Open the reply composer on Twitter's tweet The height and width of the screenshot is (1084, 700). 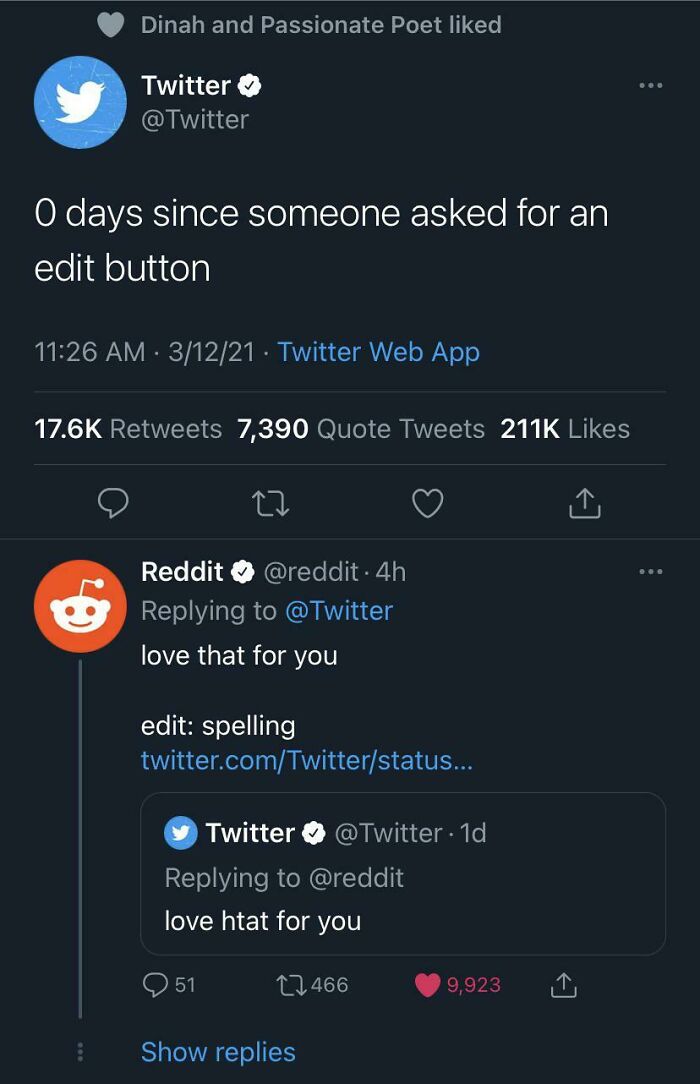click(113, 503)
